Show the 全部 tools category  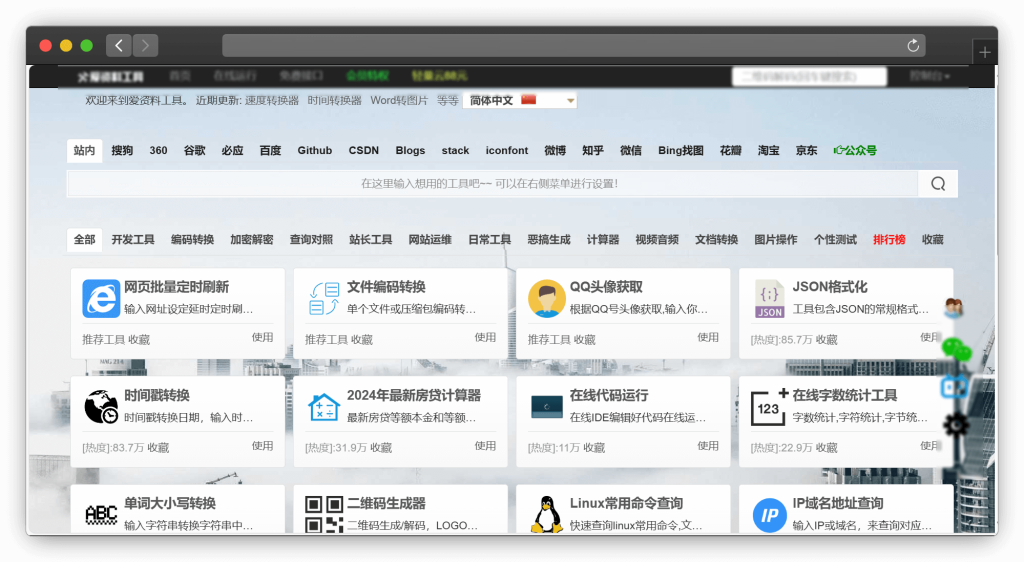tap(84, 240)
